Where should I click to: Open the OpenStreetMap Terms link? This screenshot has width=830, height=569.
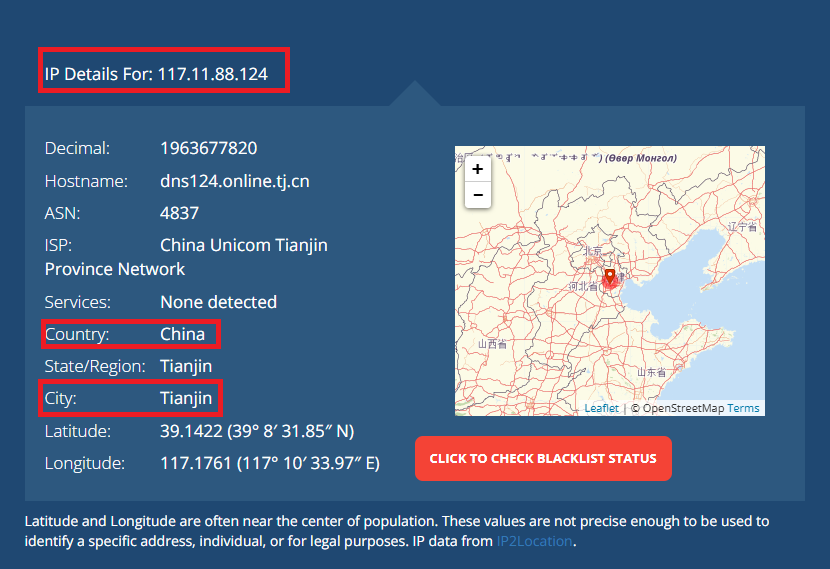tap(743, 408)
